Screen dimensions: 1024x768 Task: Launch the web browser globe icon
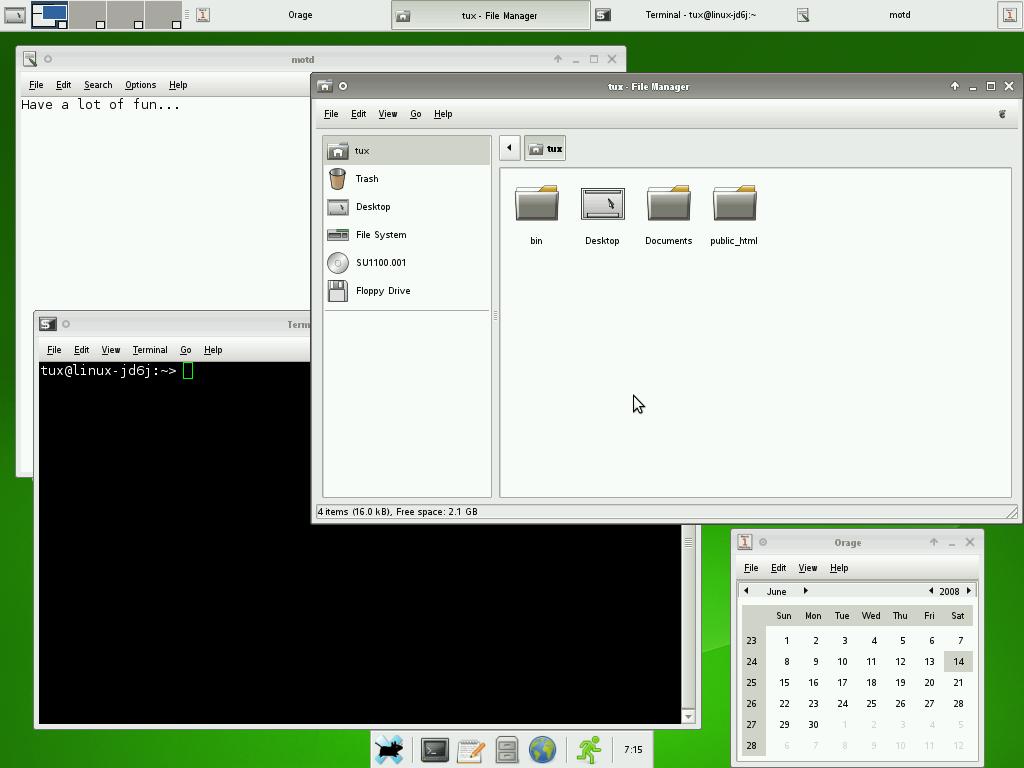[542, 749]
